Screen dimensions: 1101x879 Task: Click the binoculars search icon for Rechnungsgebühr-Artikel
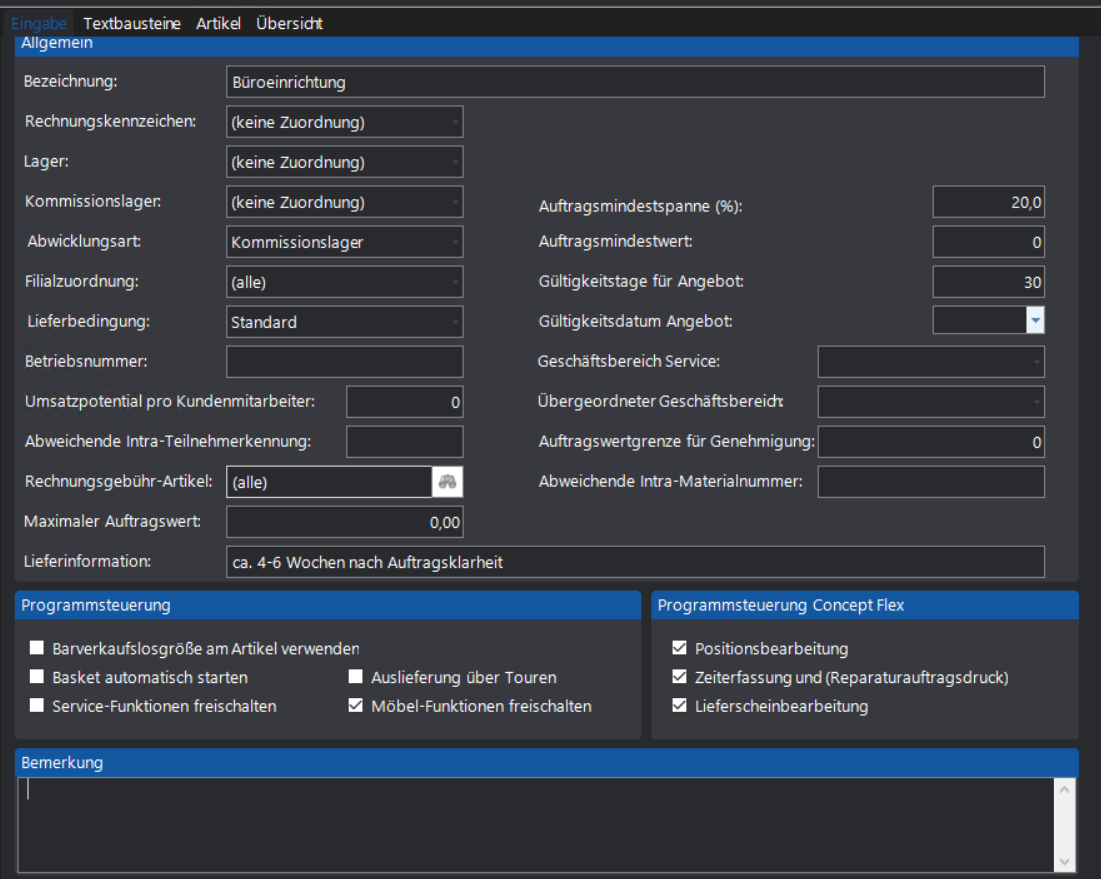[x=448, y=482]
